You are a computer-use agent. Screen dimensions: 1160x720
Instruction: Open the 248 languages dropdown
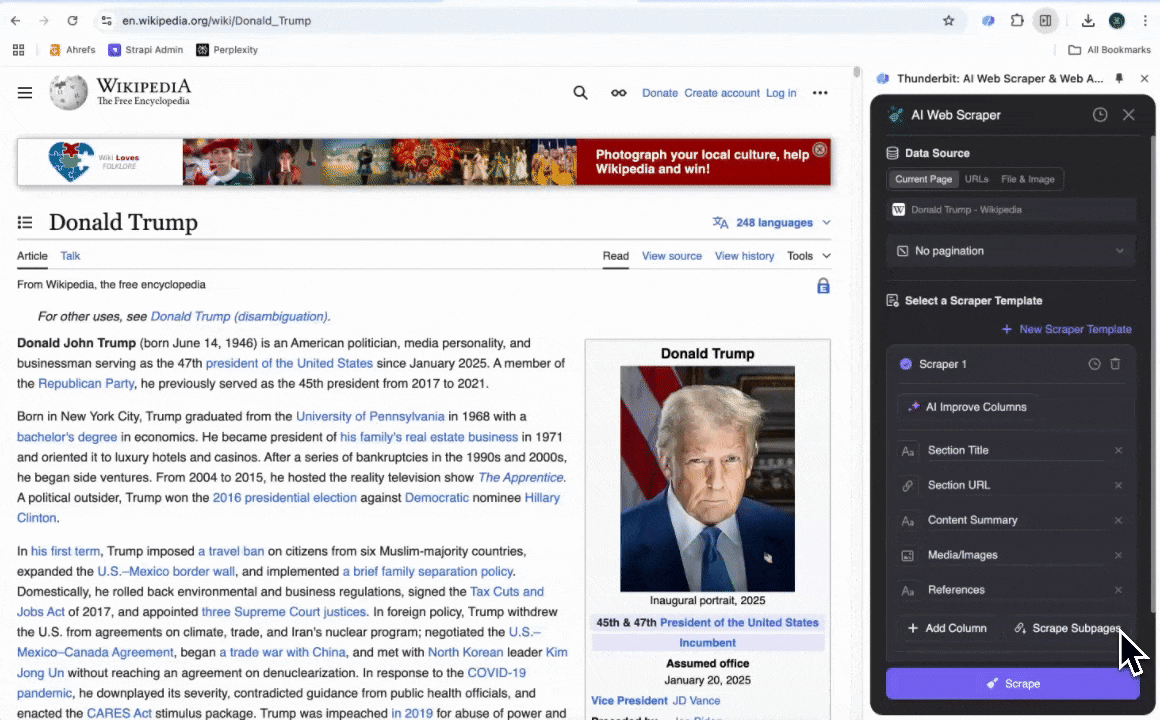pos(772,222)
